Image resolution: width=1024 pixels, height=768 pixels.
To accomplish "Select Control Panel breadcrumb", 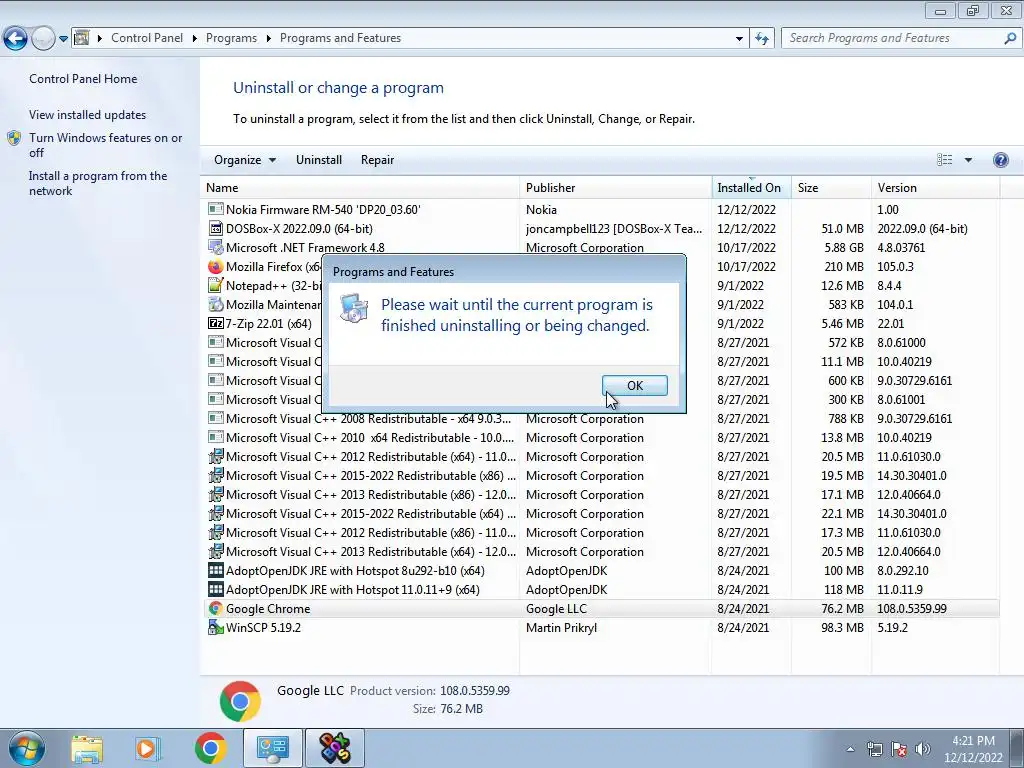I will (x=147, y=38).
